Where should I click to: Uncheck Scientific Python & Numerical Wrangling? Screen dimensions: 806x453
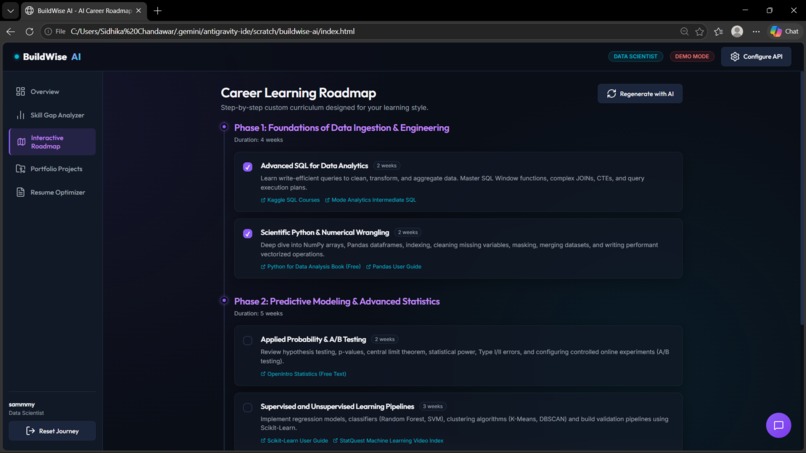(248, 233)
